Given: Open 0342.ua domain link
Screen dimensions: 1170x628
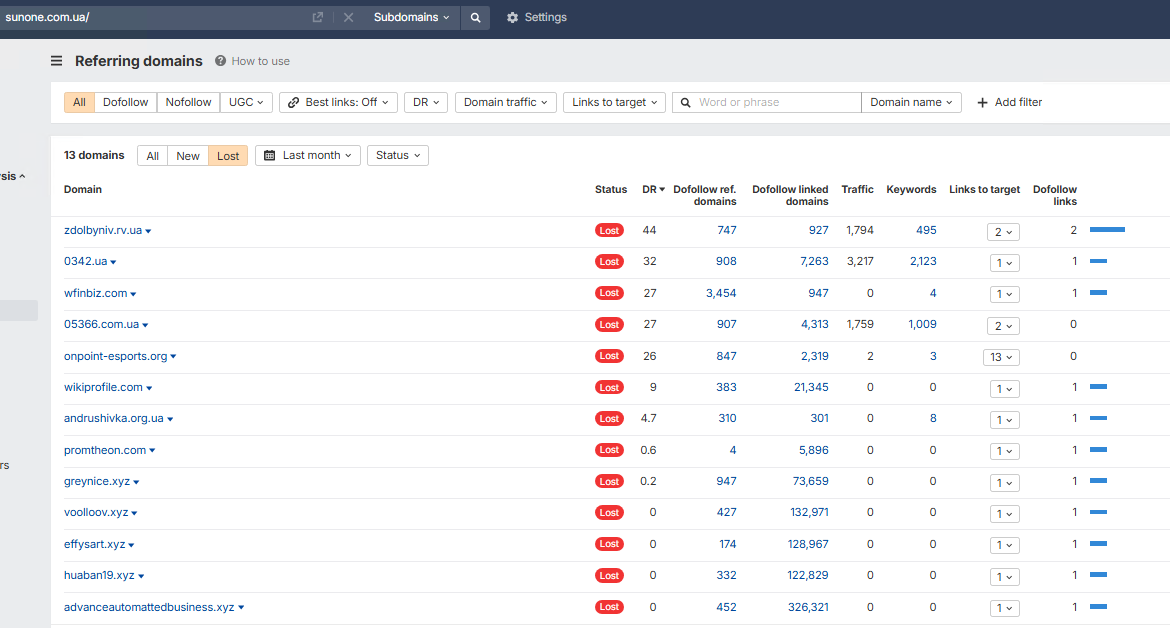Looking at the screenshot, I should pyautogui.click(x=86, y=262).
